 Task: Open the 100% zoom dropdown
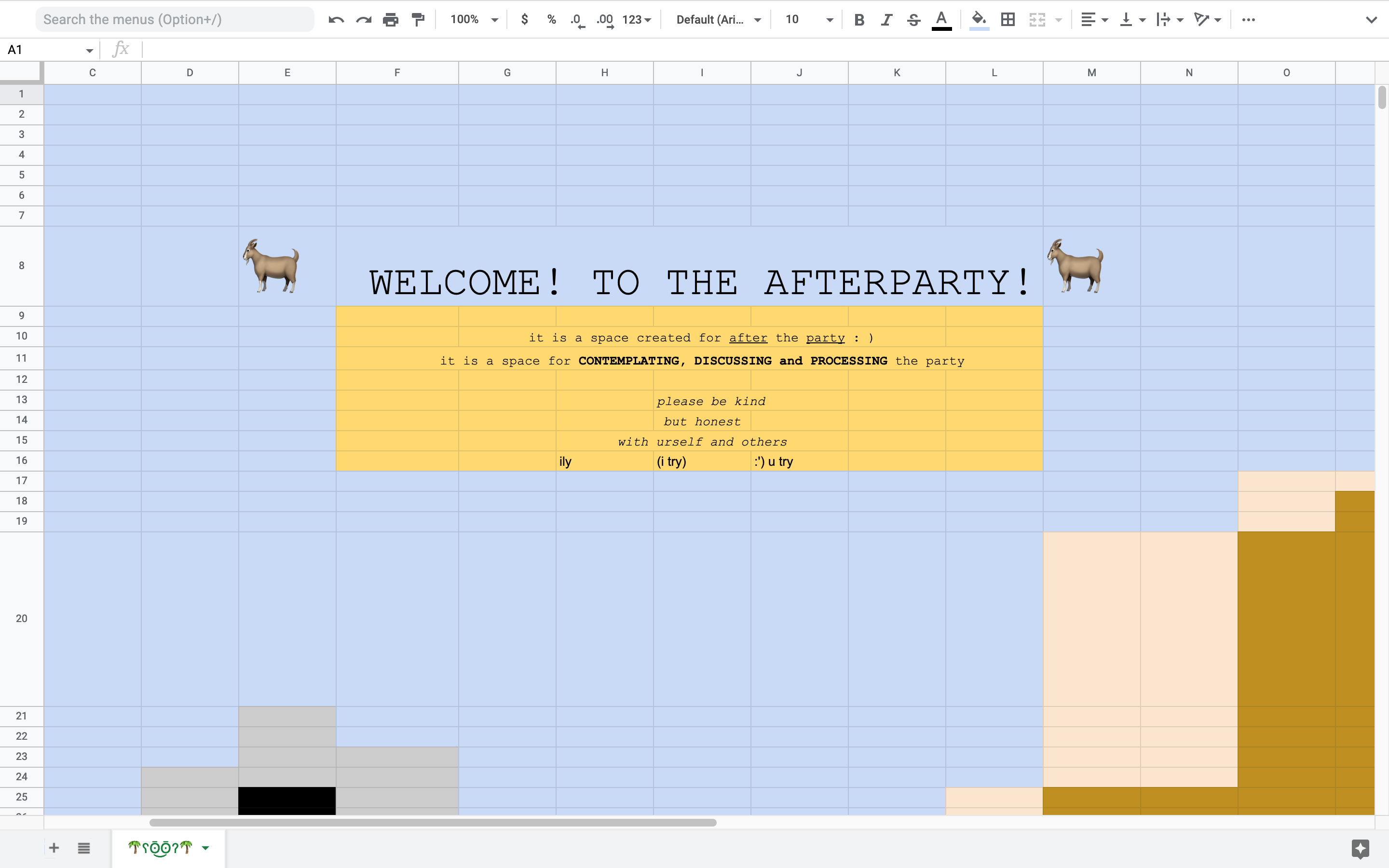pos(474,19)
